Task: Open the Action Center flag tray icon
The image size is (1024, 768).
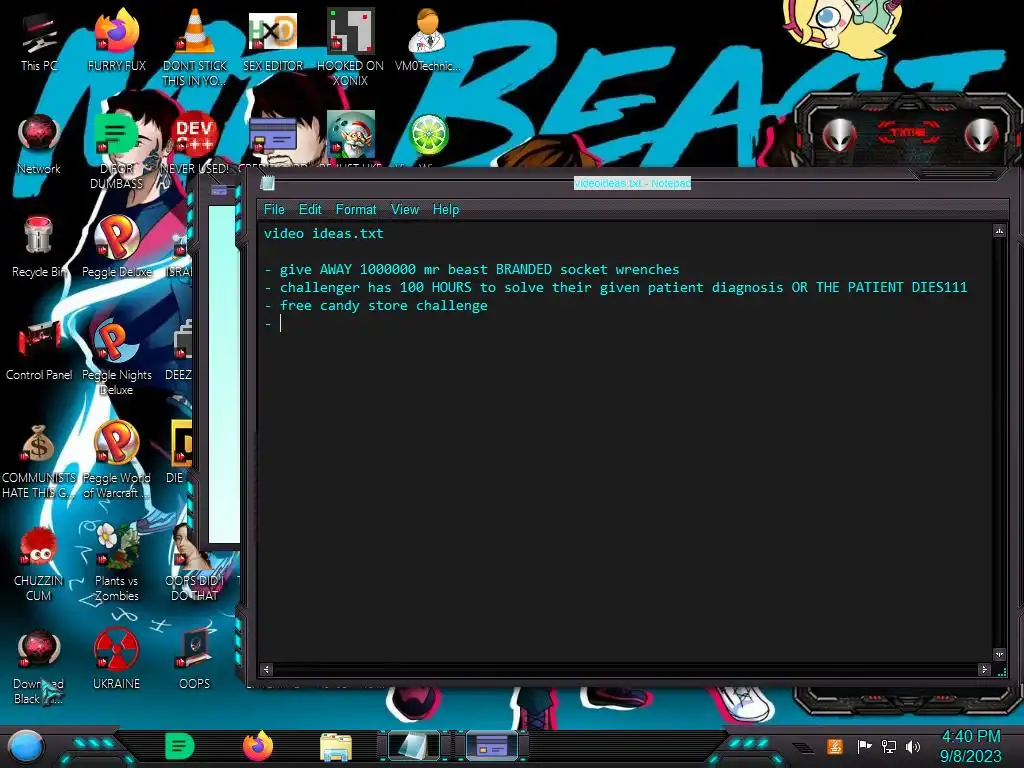Action: pos(864,746)
